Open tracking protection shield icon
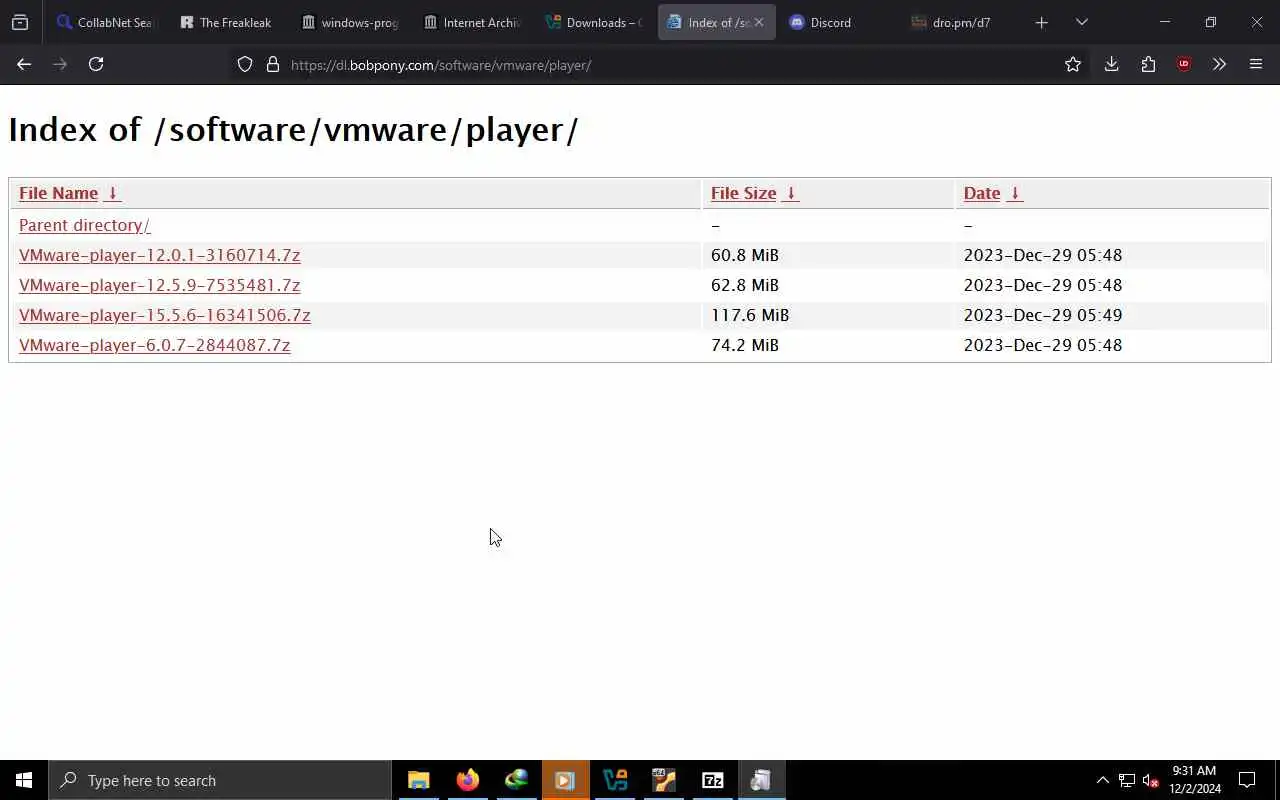This screenshot has width=1280, height=800. [245, 64]
